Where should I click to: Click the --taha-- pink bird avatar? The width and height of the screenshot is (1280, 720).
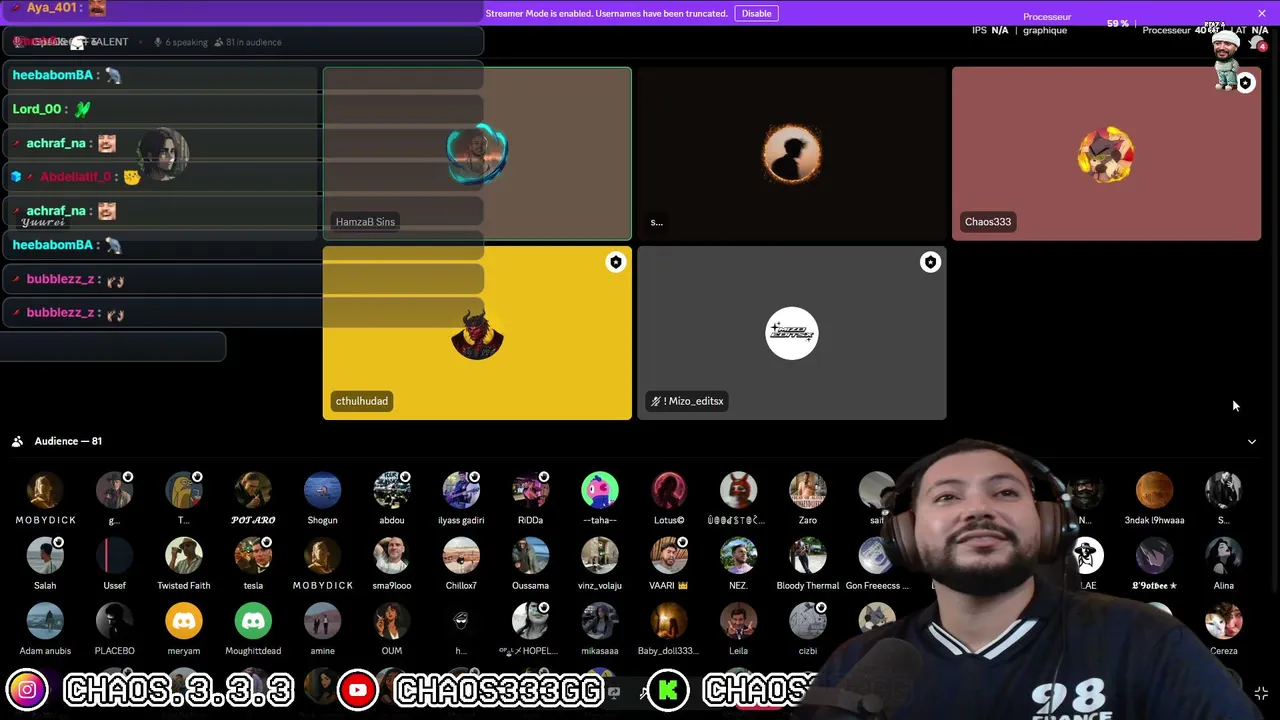tap(600, 490)
